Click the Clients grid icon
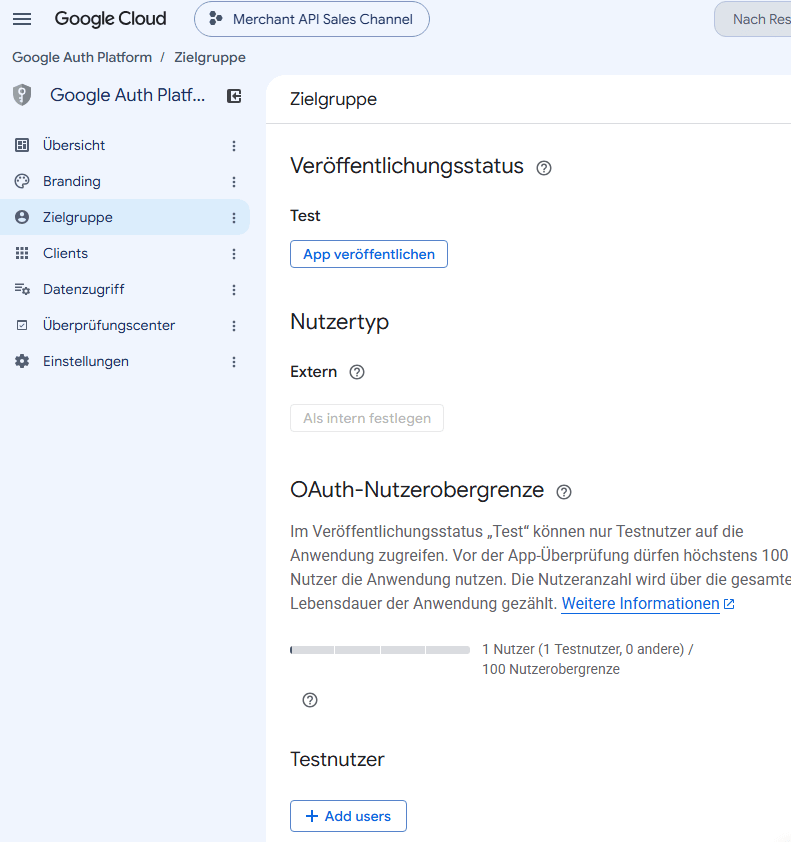 [x=22, y=253]
